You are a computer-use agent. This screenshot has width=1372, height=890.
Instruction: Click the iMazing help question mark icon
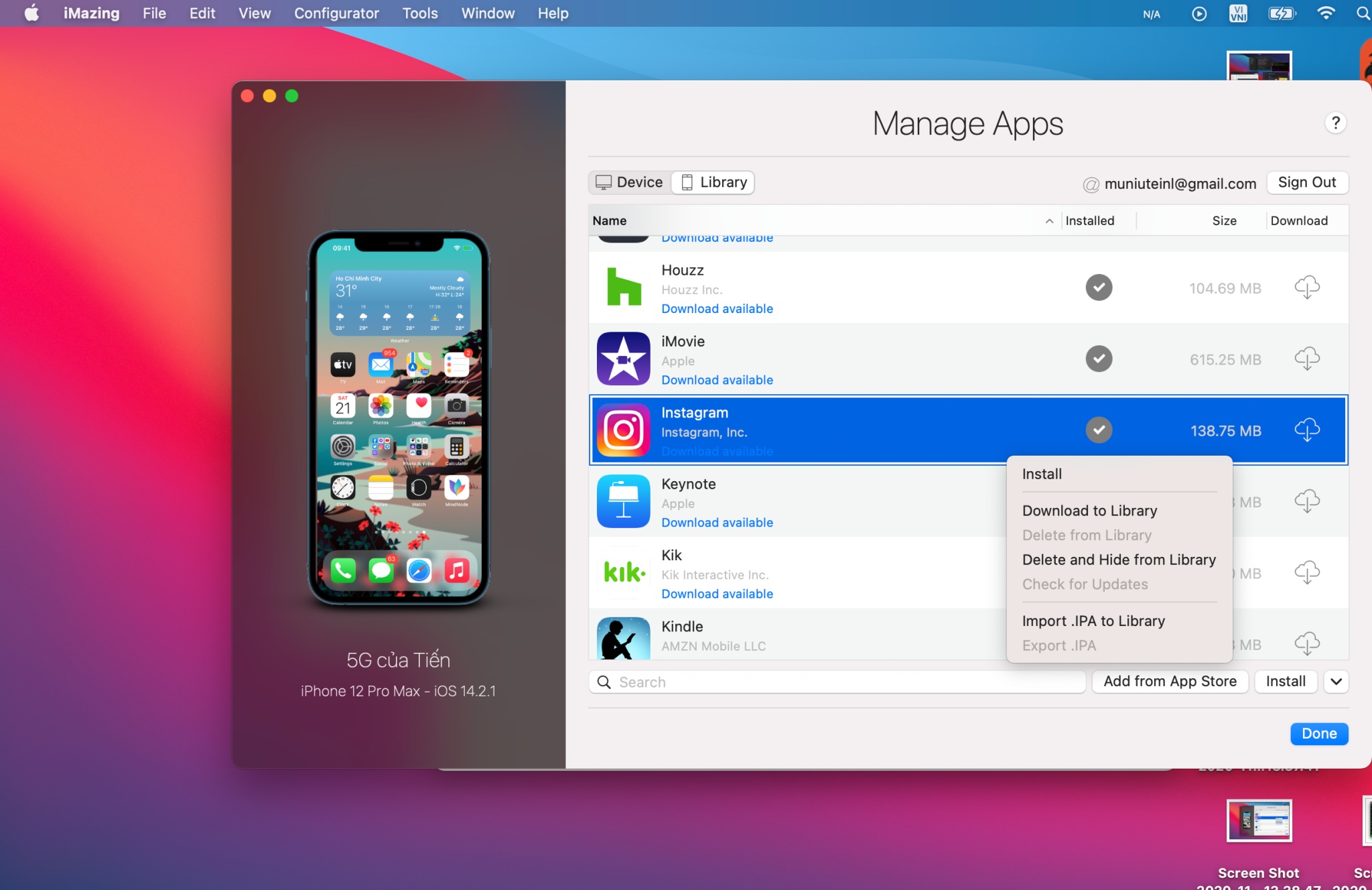click(1335, 123)
